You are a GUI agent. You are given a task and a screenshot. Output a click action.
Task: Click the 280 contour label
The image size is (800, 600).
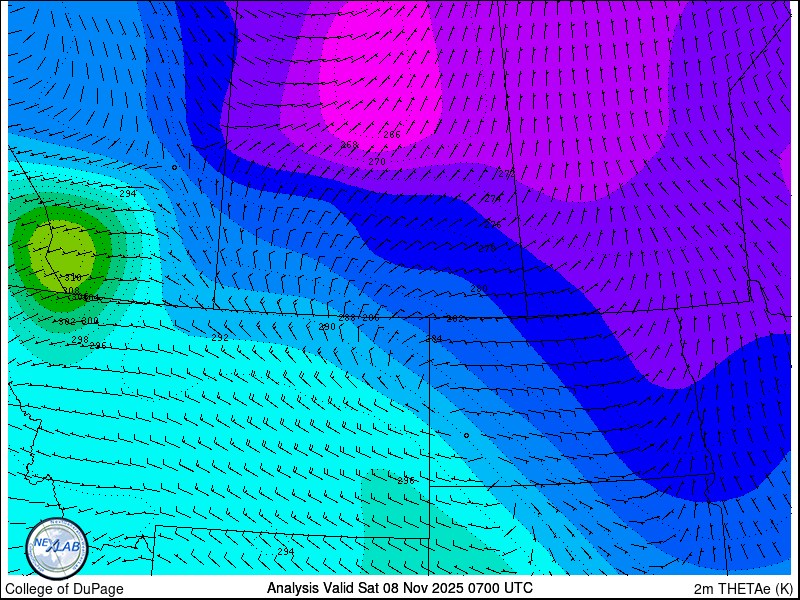tap(479, 289)
